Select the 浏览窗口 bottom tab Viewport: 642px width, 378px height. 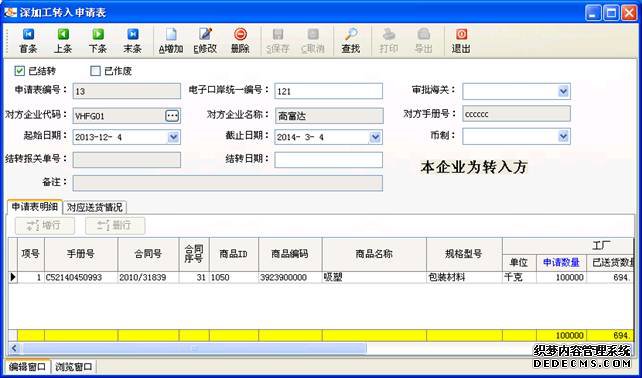[x=74, y=367]
